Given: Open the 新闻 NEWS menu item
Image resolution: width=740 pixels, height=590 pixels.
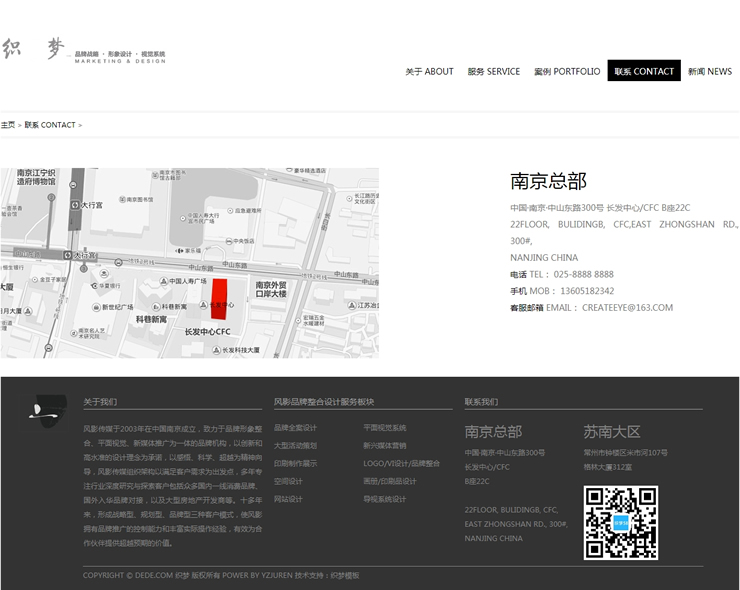Looking at the screenshot, I should point(710,72).
